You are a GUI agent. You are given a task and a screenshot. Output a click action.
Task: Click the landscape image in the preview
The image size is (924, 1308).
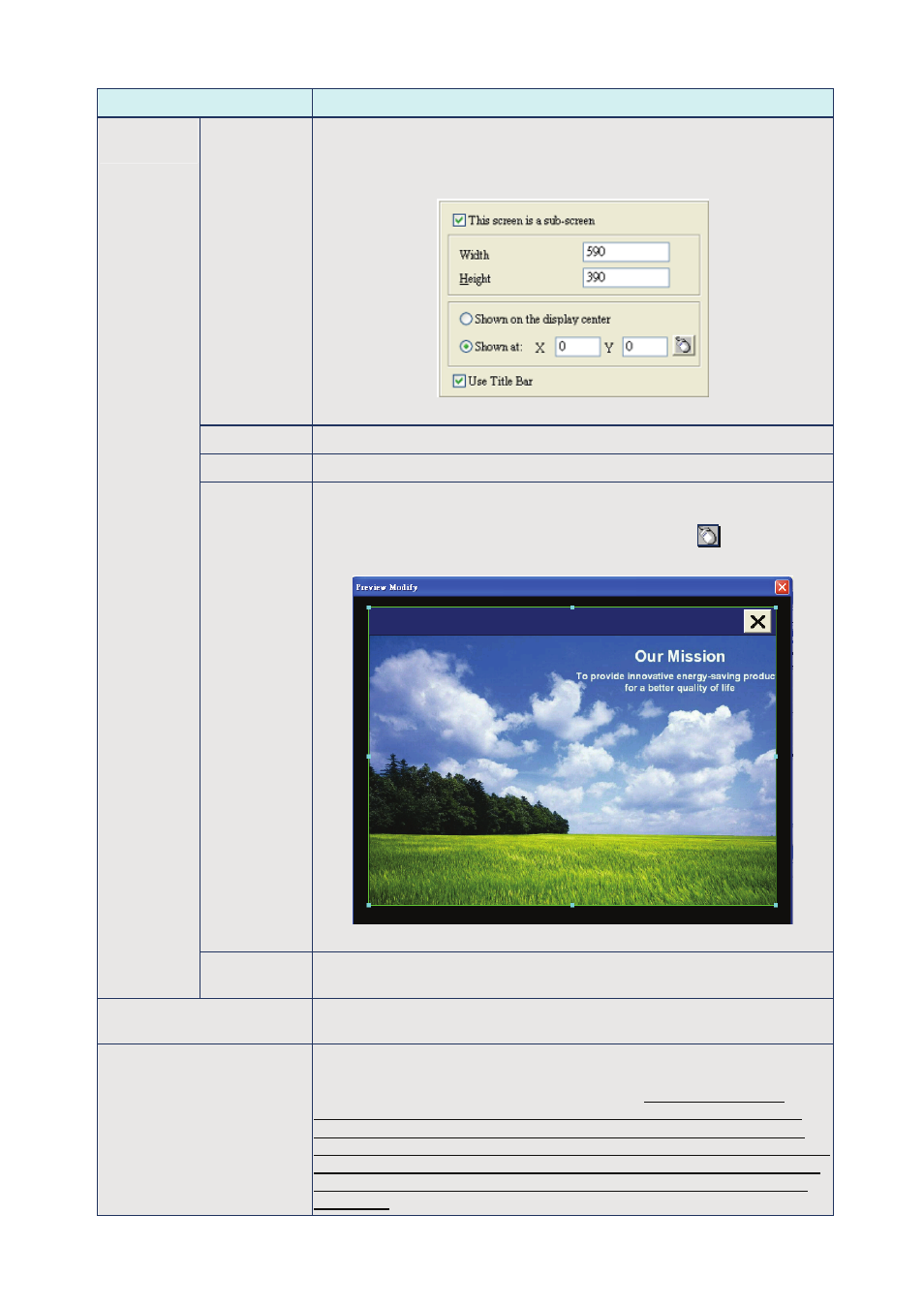572,770
